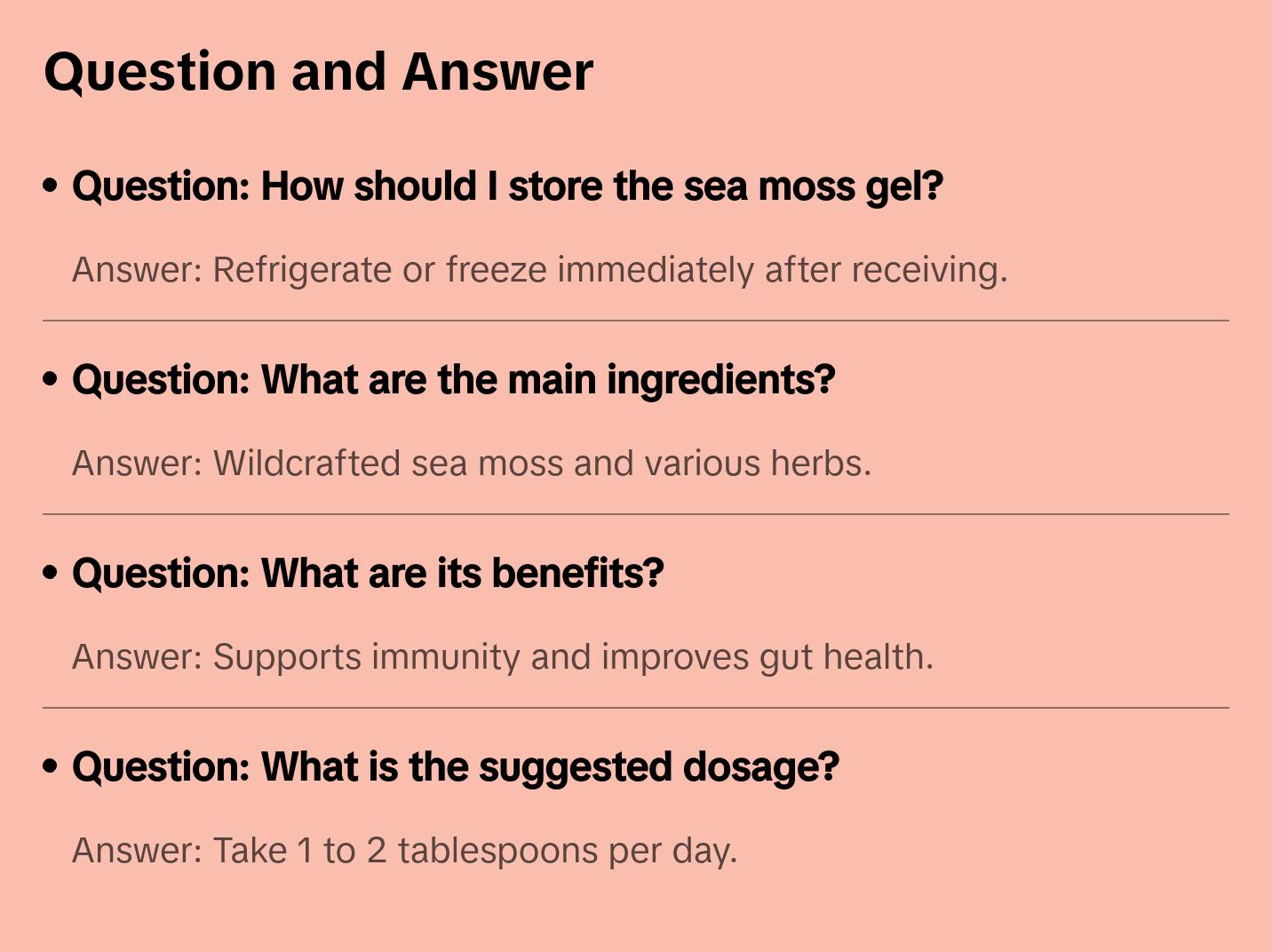
Task: Open the 'What is the suggested dosage?' question
Action: (455, 767)
